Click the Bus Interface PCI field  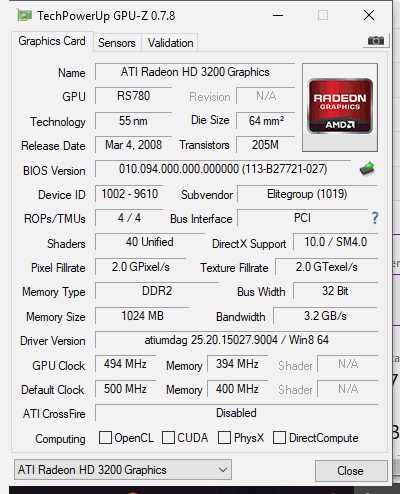[x=302, y=218]
